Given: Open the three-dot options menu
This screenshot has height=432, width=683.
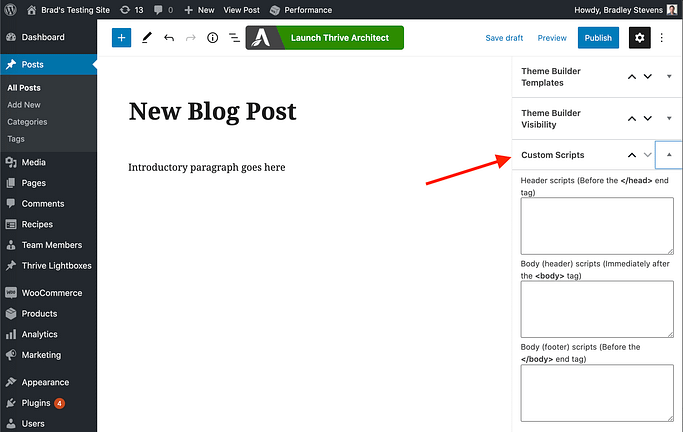Looking at the screenshot, I should pyautogui.click(x=666, y=38).
